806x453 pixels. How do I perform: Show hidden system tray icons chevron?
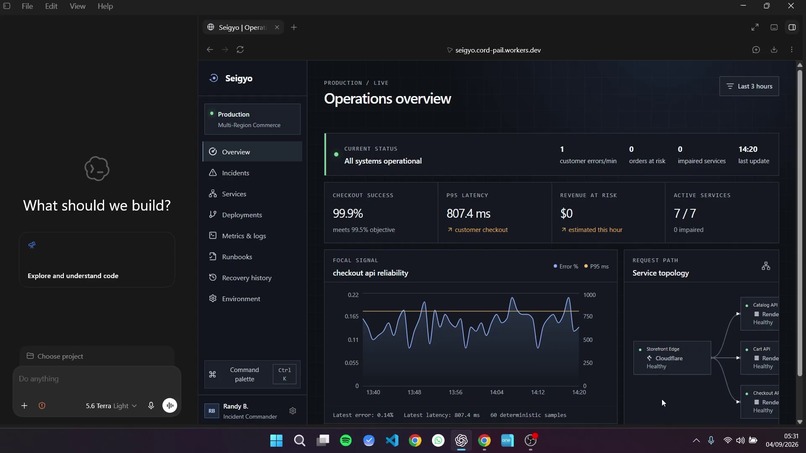pyautogui.click(x=696, y=440)
